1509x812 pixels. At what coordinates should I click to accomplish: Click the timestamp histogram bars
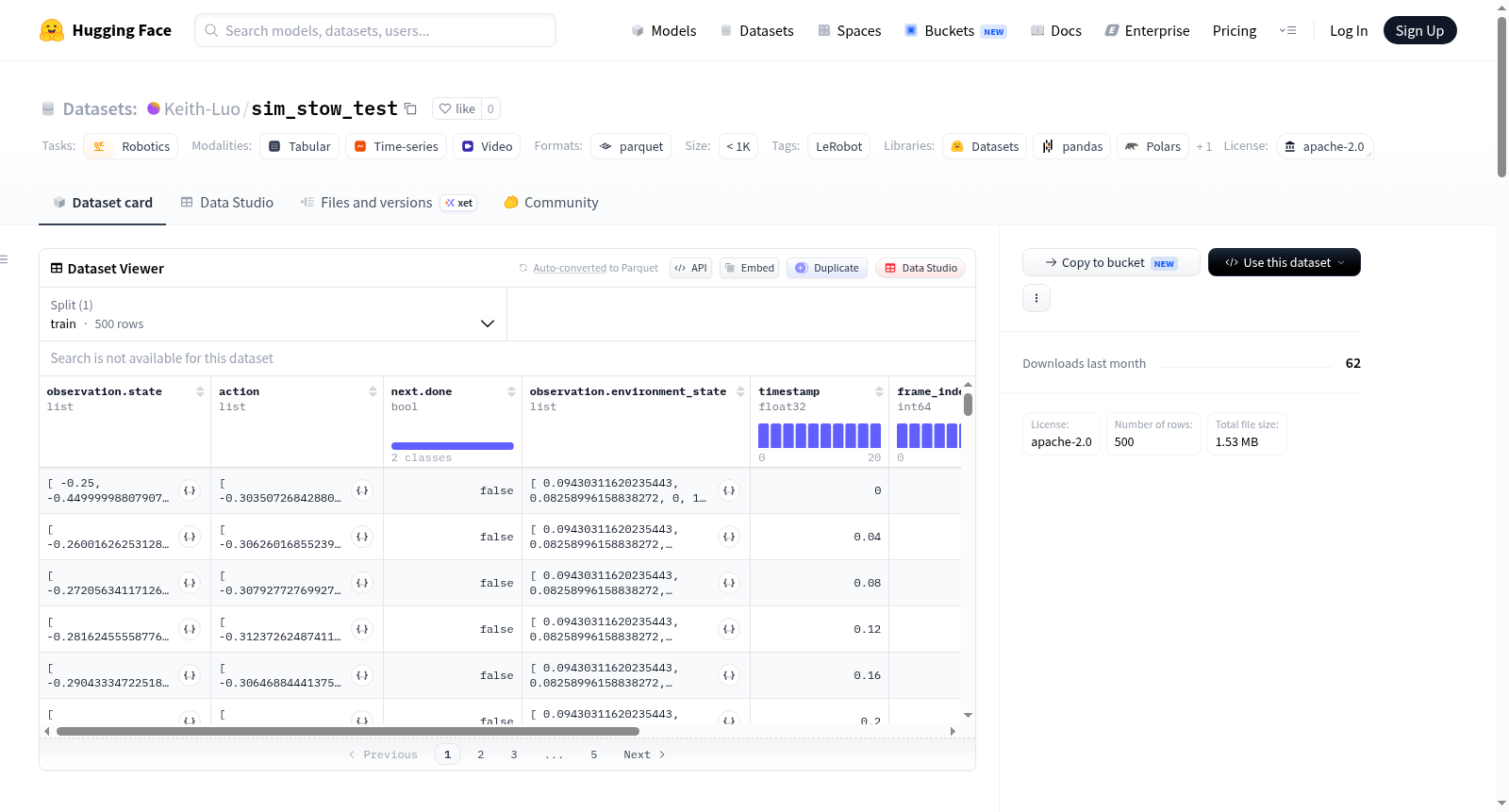(820, 435)
